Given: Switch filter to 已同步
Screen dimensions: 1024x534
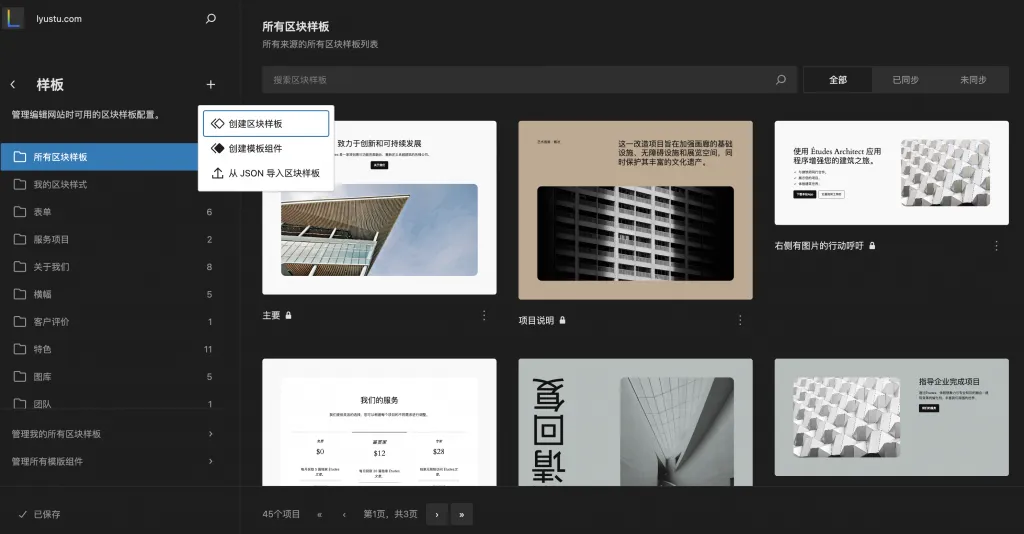Looking at the screenshot, I should click(905, 80).
